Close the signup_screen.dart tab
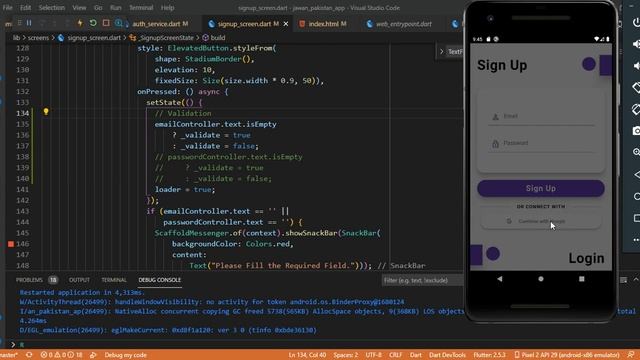 click(286, 24)
